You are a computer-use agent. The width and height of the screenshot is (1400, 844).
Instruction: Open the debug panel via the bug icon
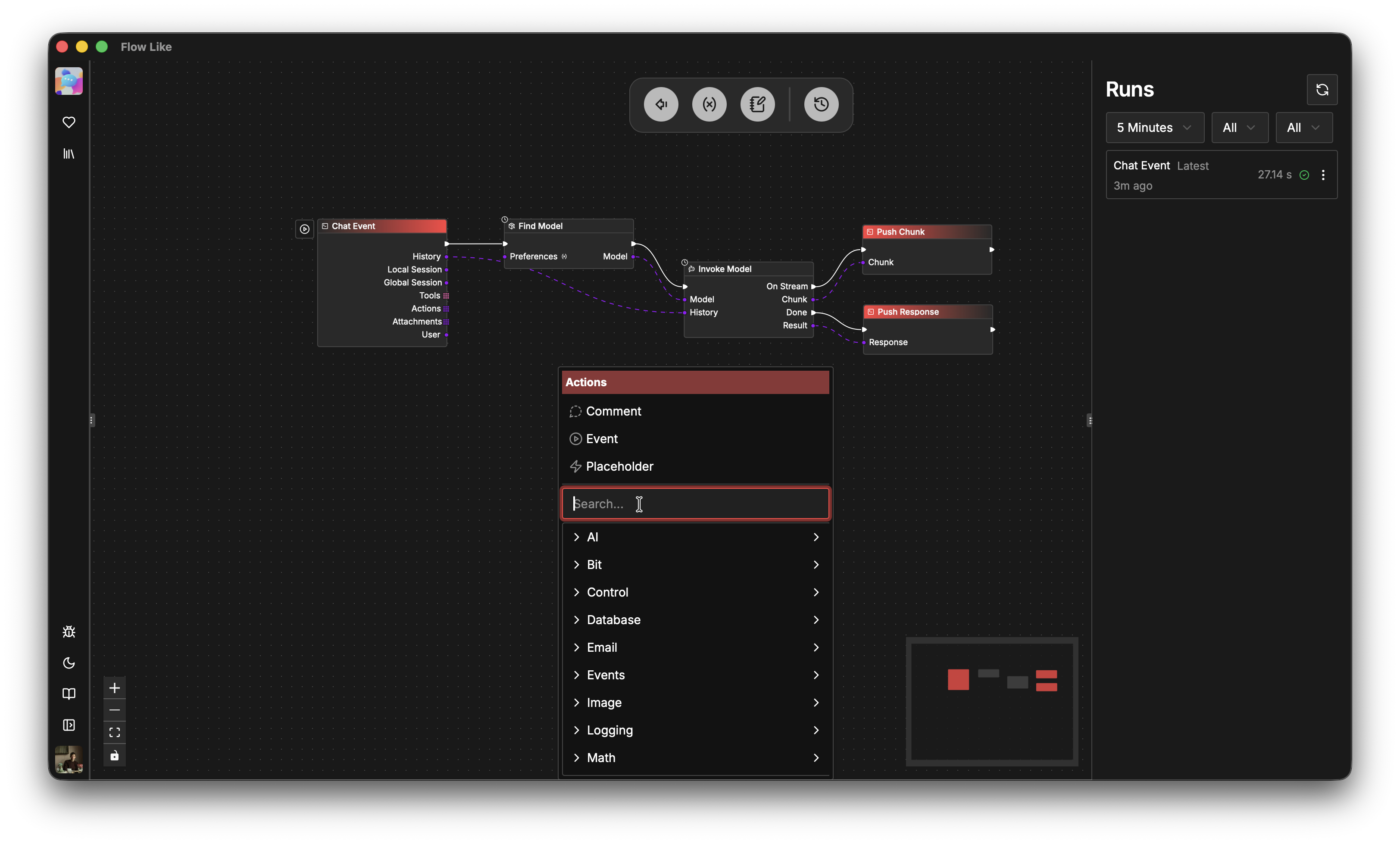coord(69,631)
